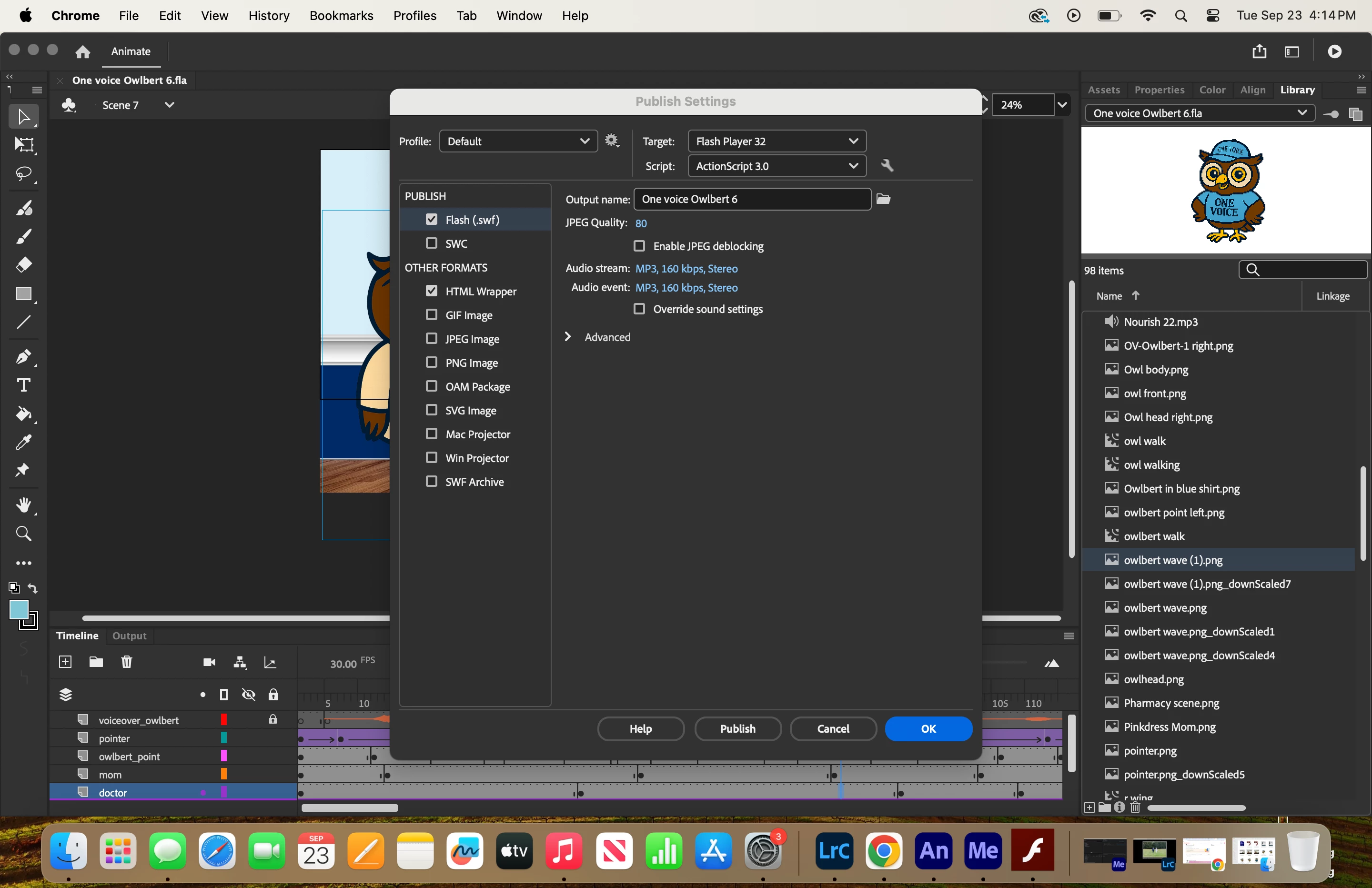Click the blue fill color swatch
The width and height of the screenshot is (1372, 888).
coord(19,609)
